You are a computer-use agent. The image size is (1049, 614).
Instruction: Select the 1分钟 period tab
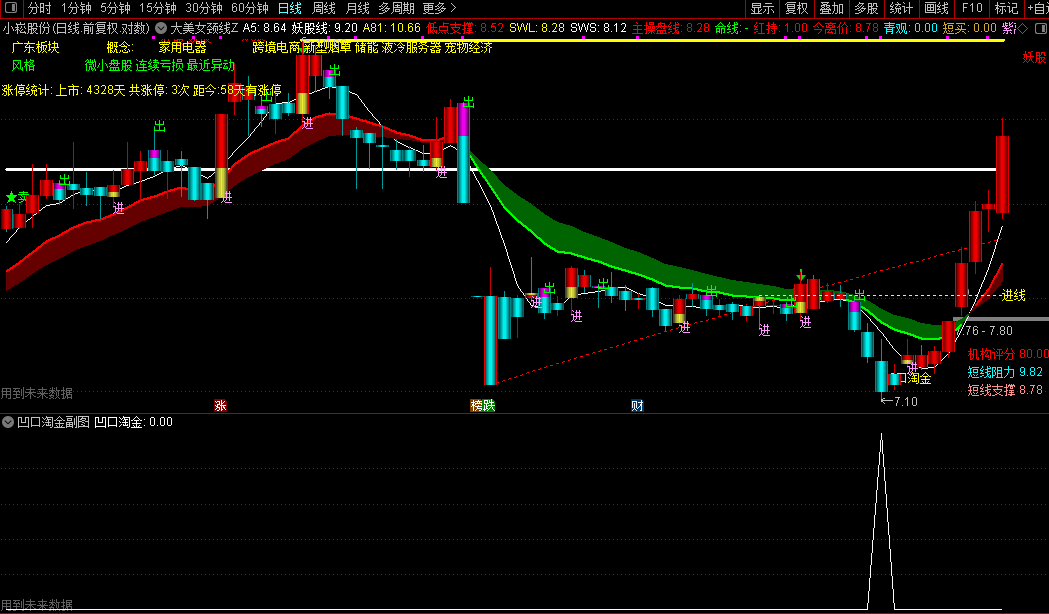tap(76, 8)
